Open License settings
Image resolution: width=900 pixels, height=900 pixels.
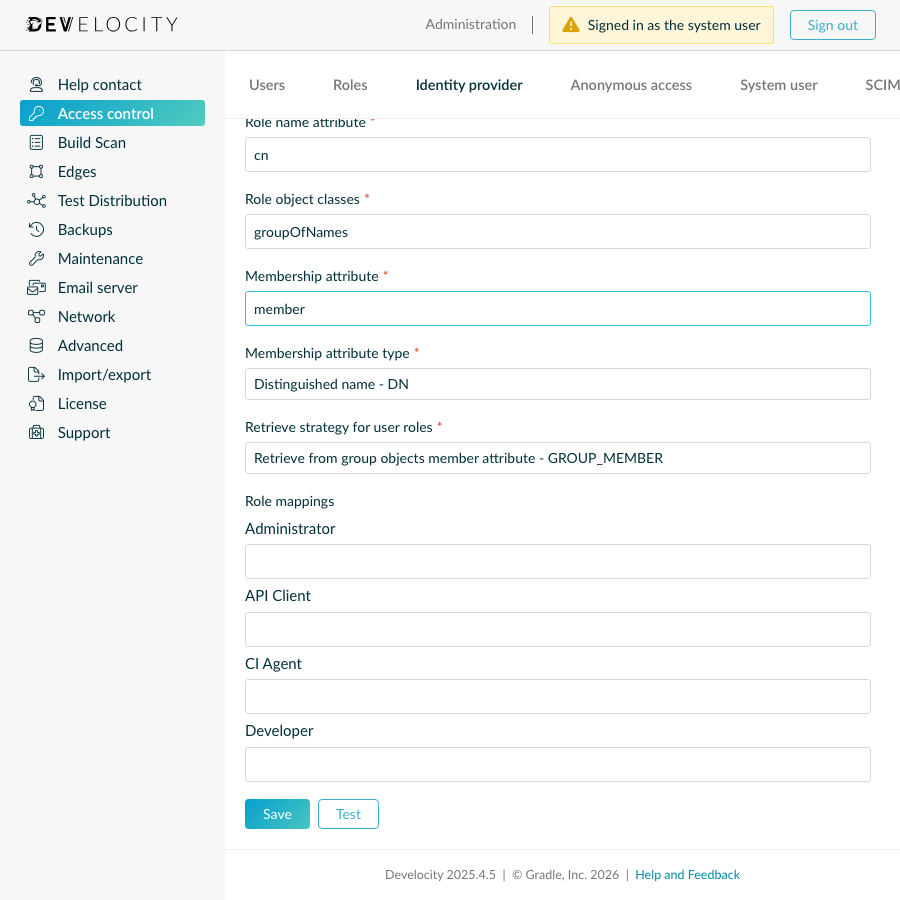(x=79, y=403)
